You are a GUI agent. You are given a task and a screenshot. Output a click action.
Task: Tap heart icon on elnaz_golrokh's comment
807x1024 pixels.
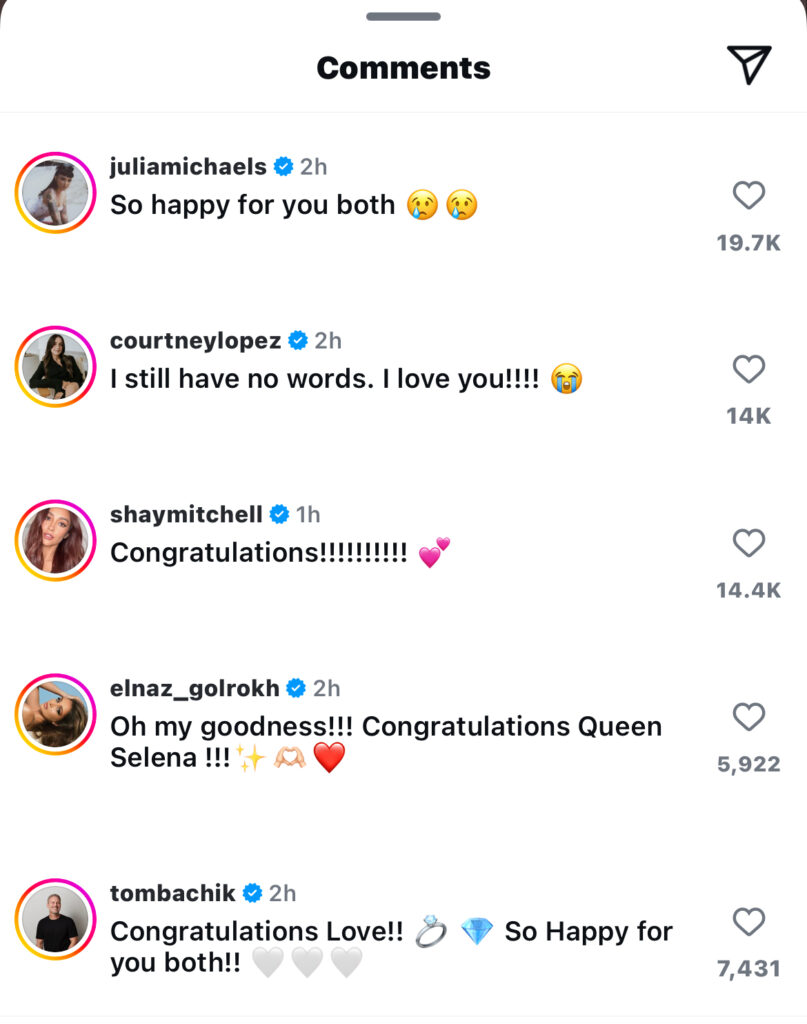point(748,717)
